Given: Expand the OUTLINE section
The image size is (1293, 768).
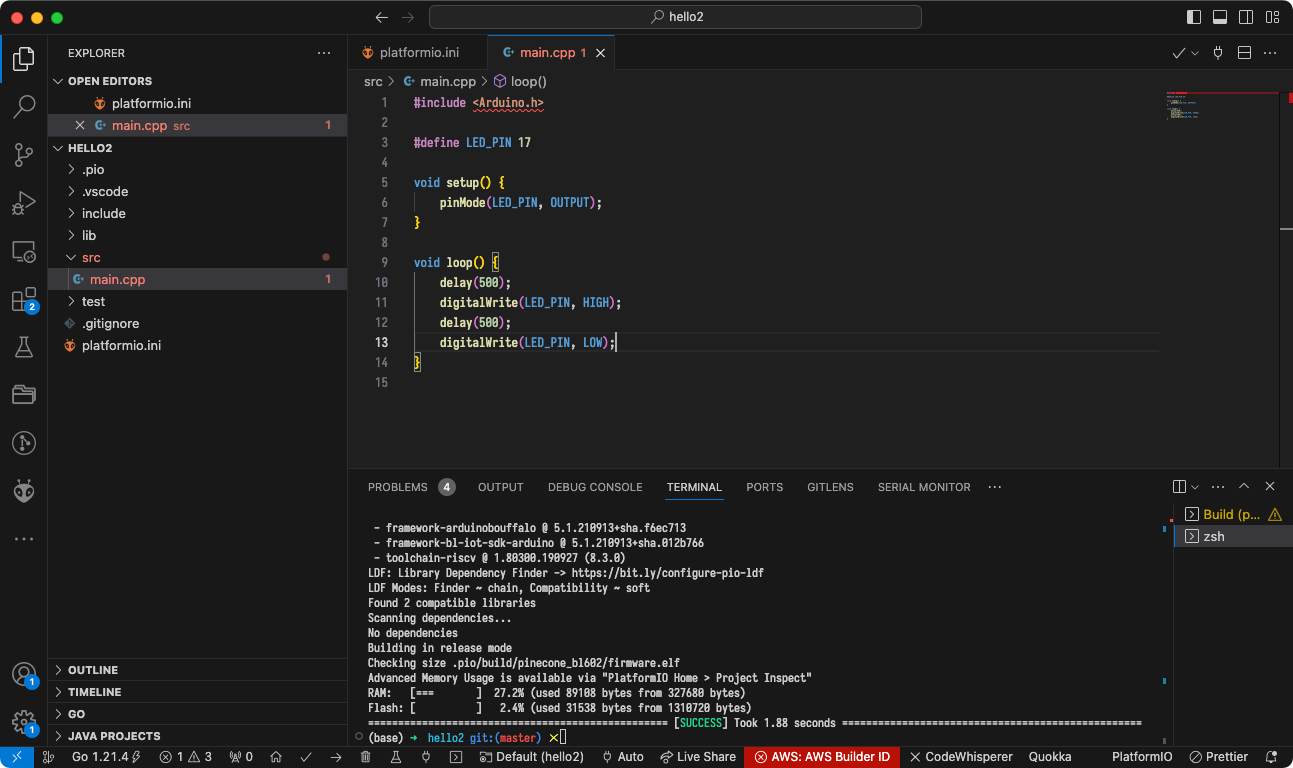Looking at the screenshot, I should pos(197,670).
